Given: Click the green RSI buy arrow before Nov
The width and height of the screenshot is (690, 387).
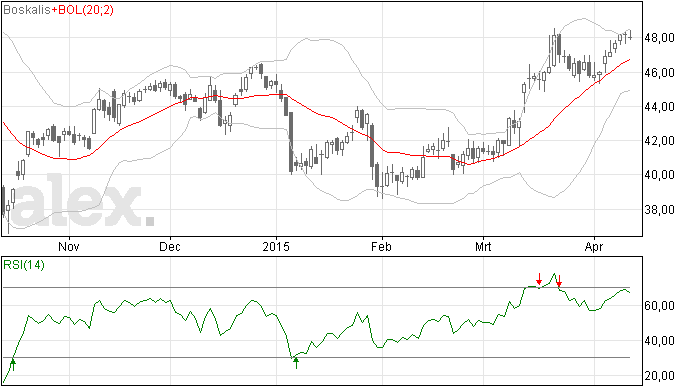Looking at the screenshot, I should pos(13,365).
